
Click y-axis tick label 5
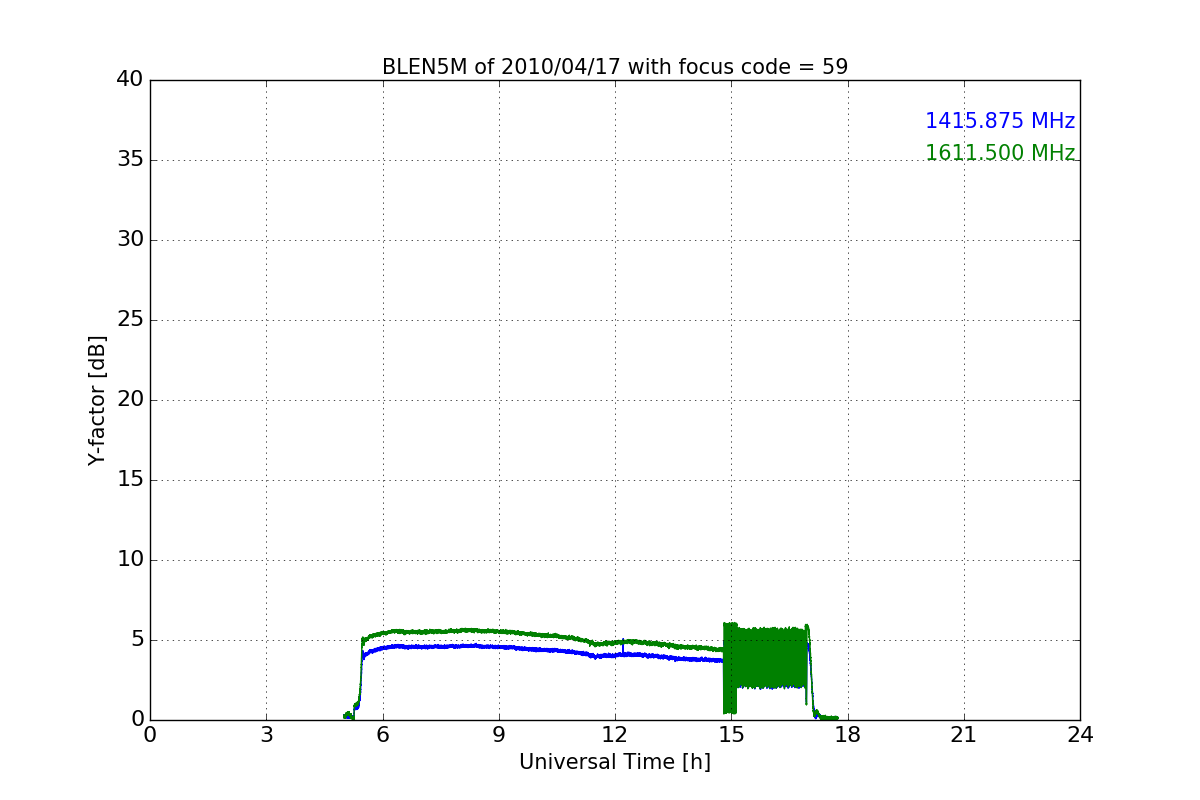coord(137,640)
